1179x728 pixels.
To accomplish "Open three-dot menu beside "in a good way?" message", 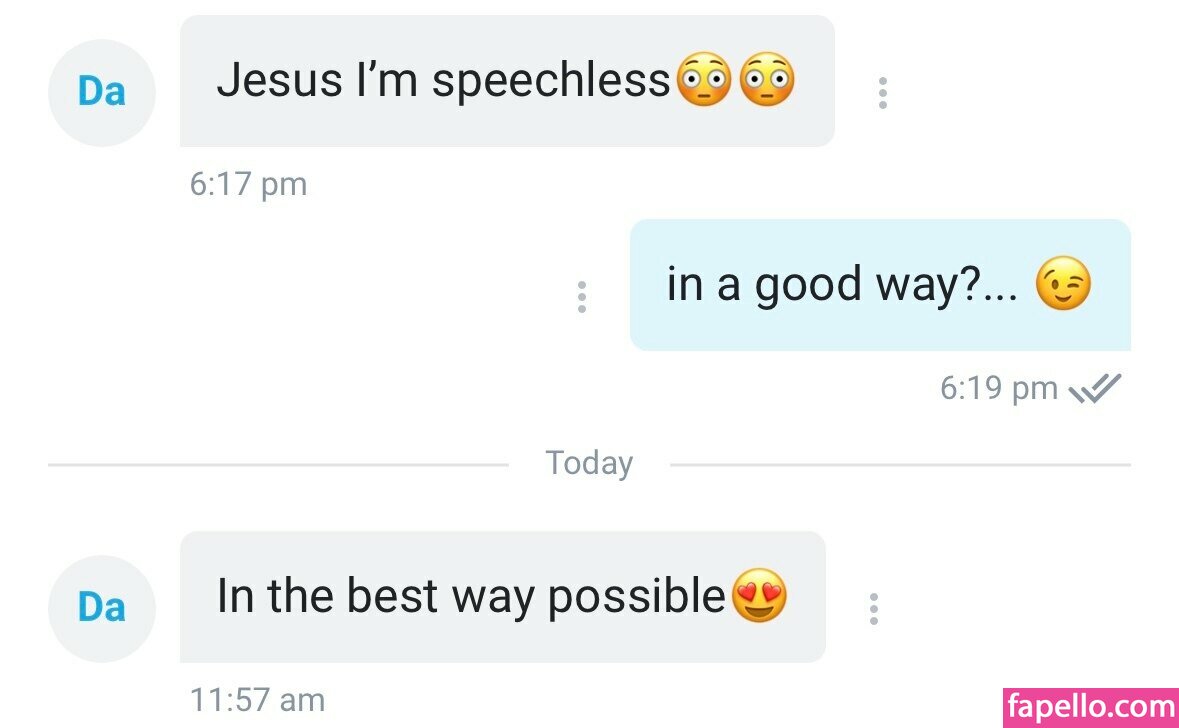I will pos(581,297).
